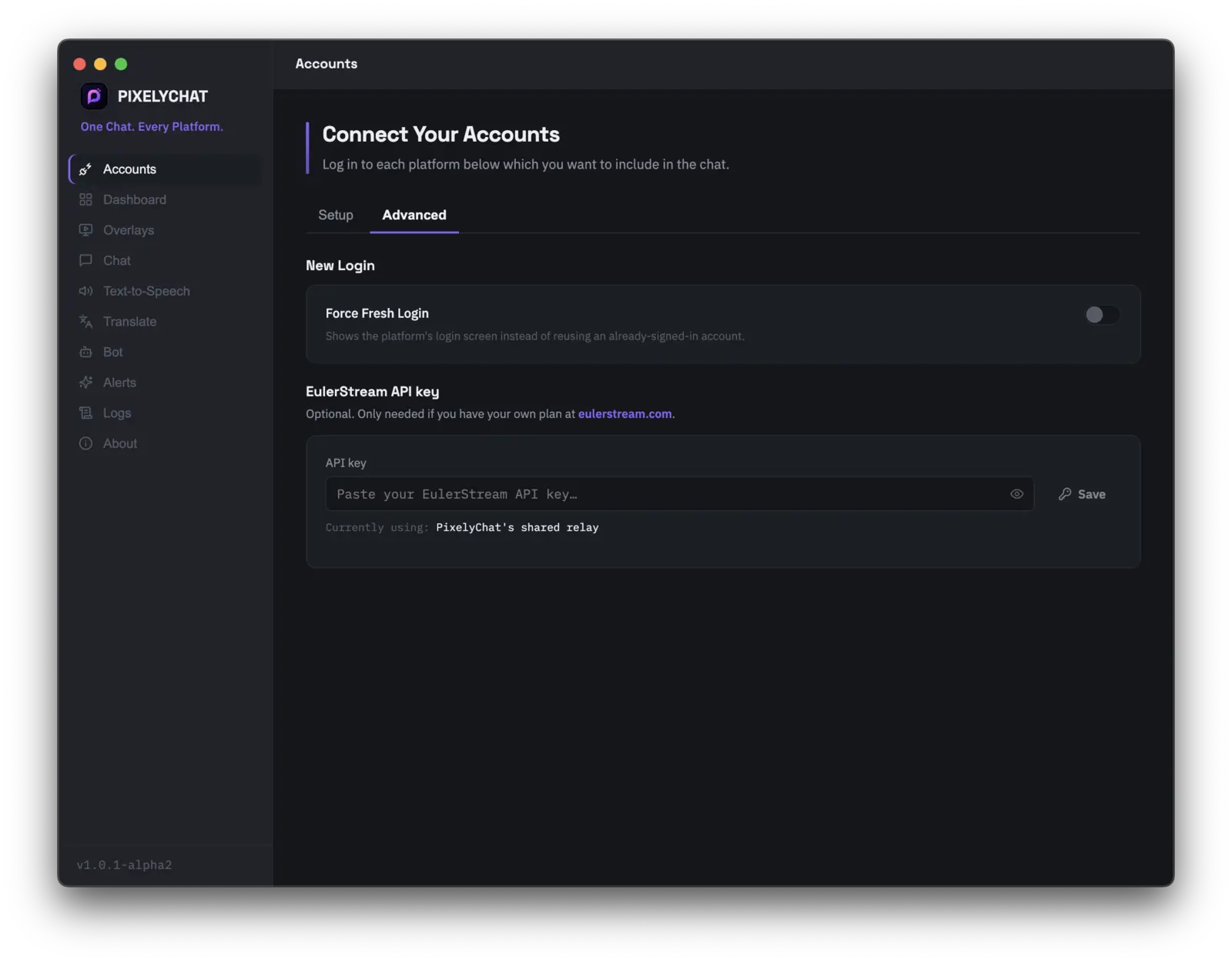Open the eulerstream.com link
1232x963 pixels.
(624, 414)
